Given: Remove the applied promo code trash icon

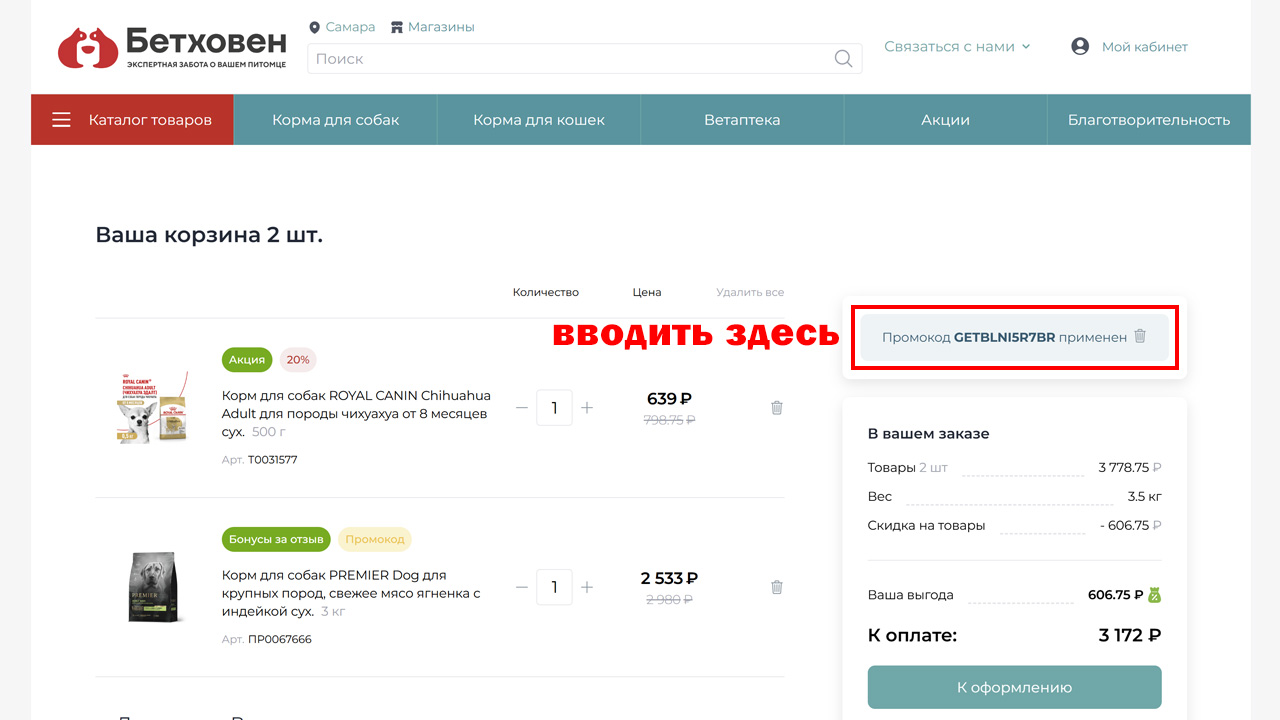Looking at the screenshot, I should (1140, 337).
